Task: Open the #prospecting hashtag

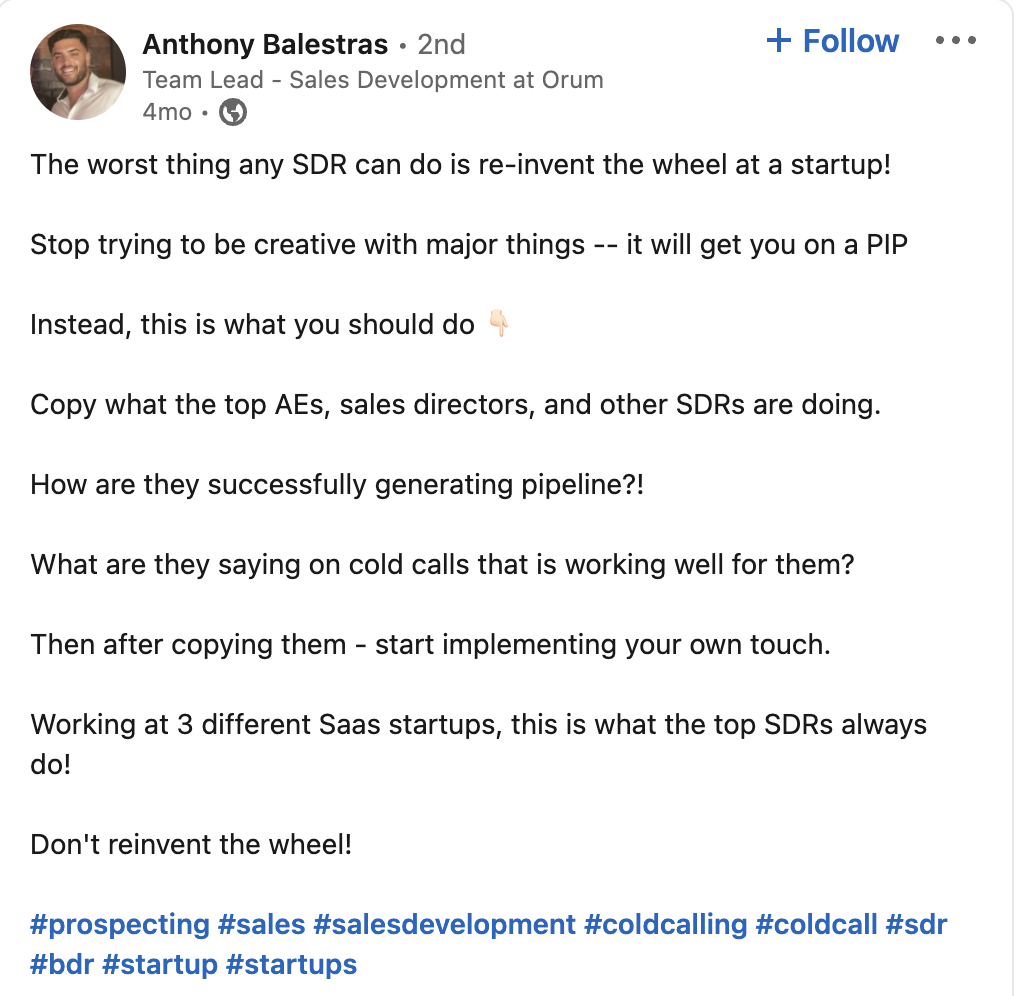Action: (x=120, y=924)
